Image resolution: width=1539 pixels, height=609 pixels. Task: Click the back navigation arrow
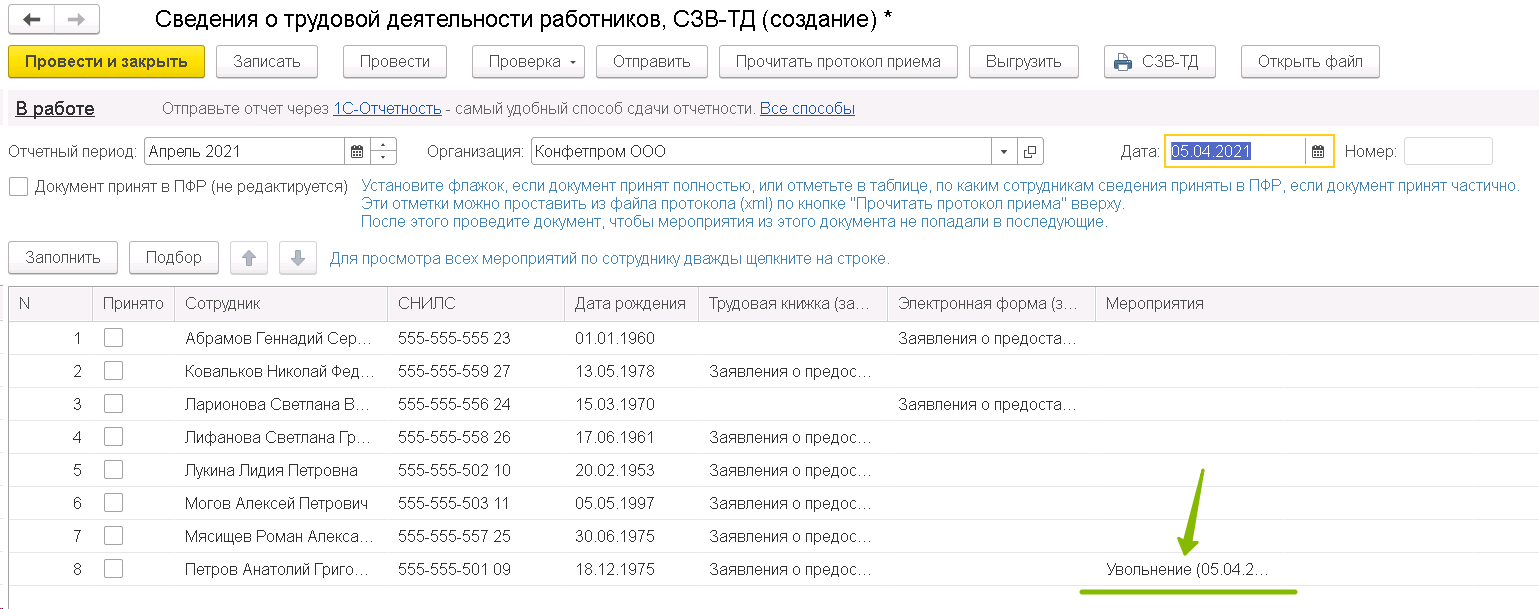(31, 19)
